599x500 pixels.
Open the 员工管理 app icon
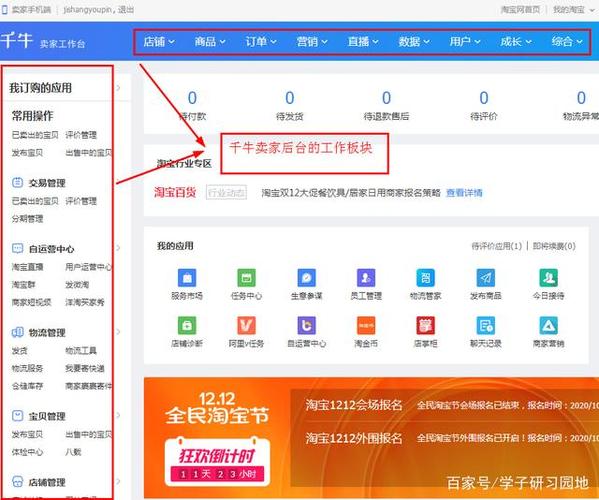click(366, 278)
